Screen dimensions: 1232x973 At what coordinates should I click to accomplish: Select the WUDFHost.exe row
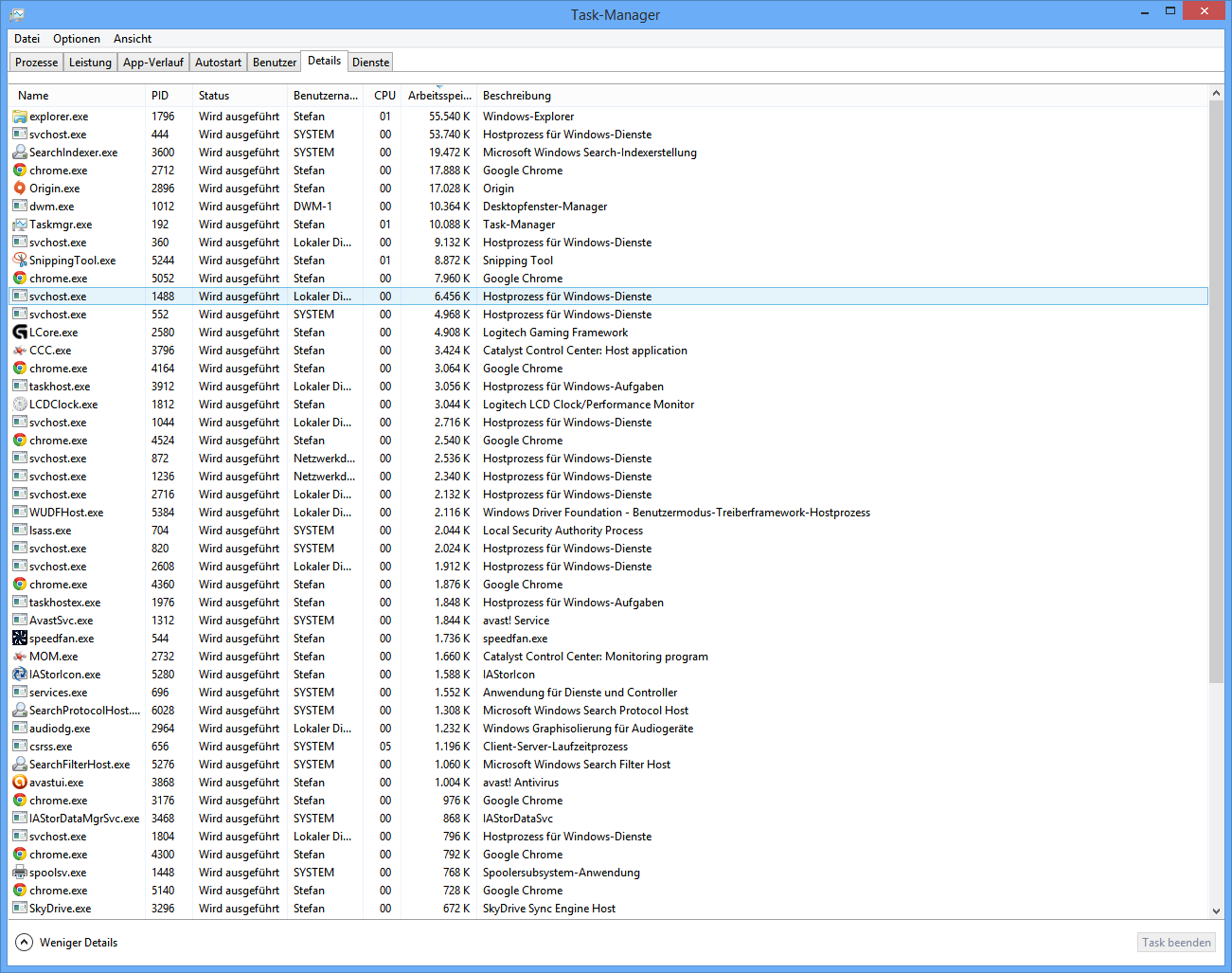pos(609,513)
